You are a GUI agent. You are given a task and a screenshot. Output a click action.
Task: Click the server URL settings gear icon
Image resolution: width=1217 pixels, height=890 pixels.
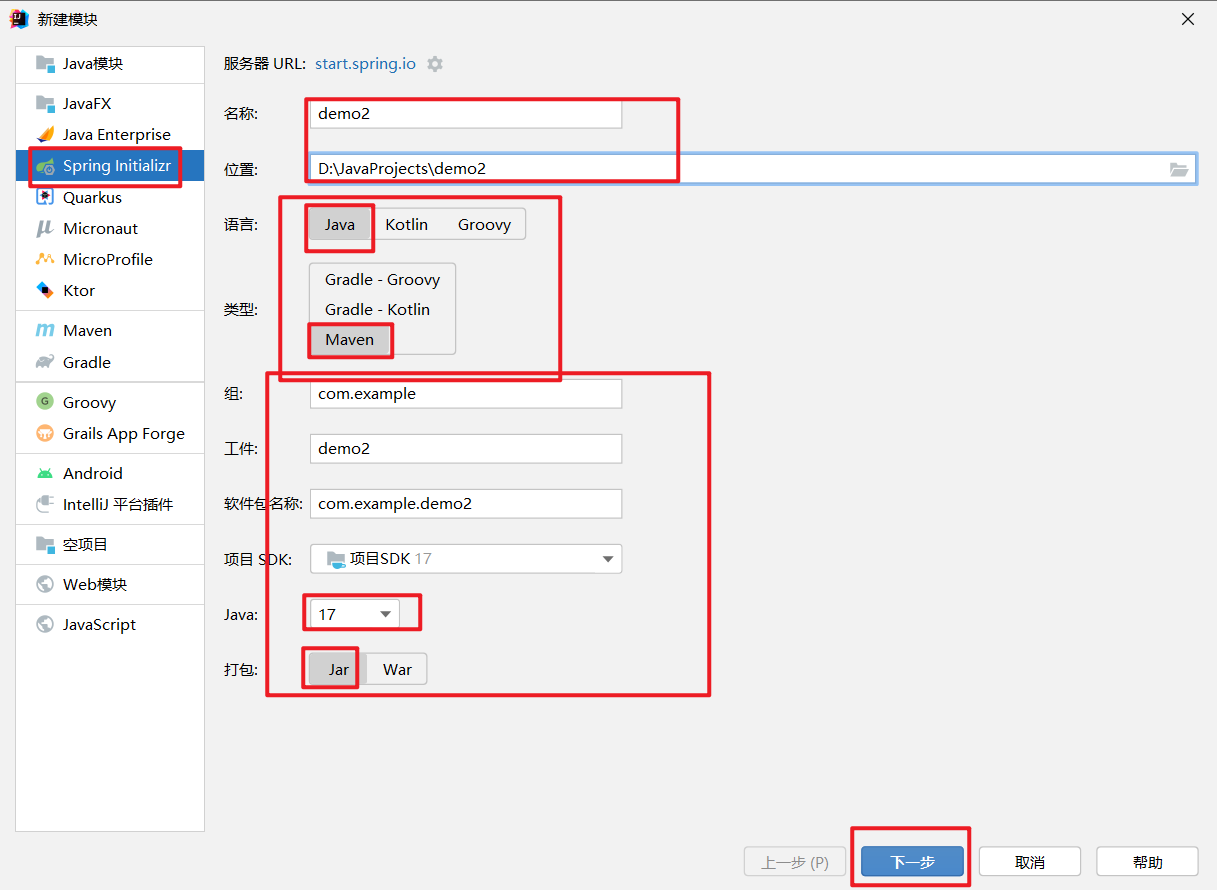point(435,64)
